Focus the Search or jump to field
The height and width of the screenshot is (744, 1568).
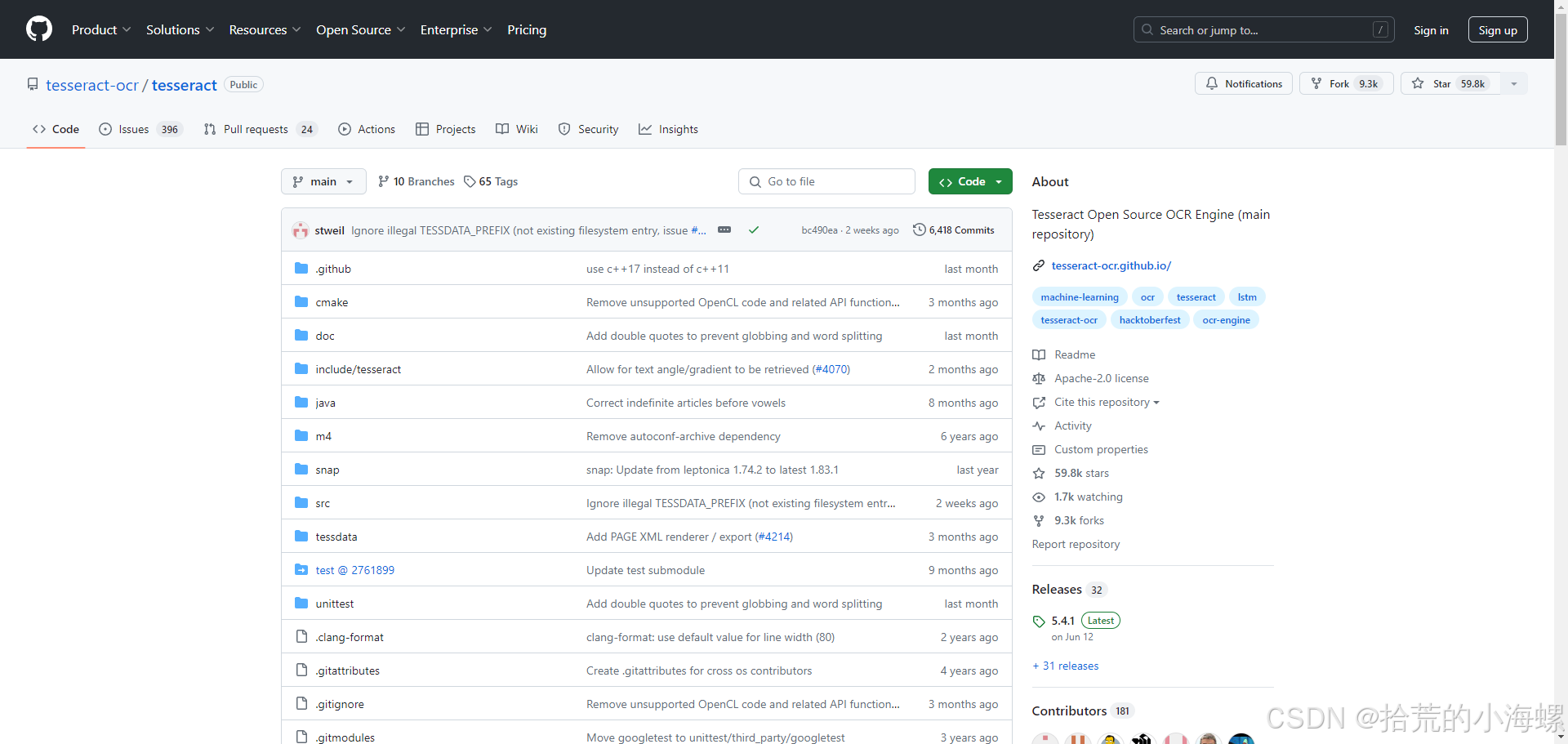pyautogui.click(x=1263, y=29)
